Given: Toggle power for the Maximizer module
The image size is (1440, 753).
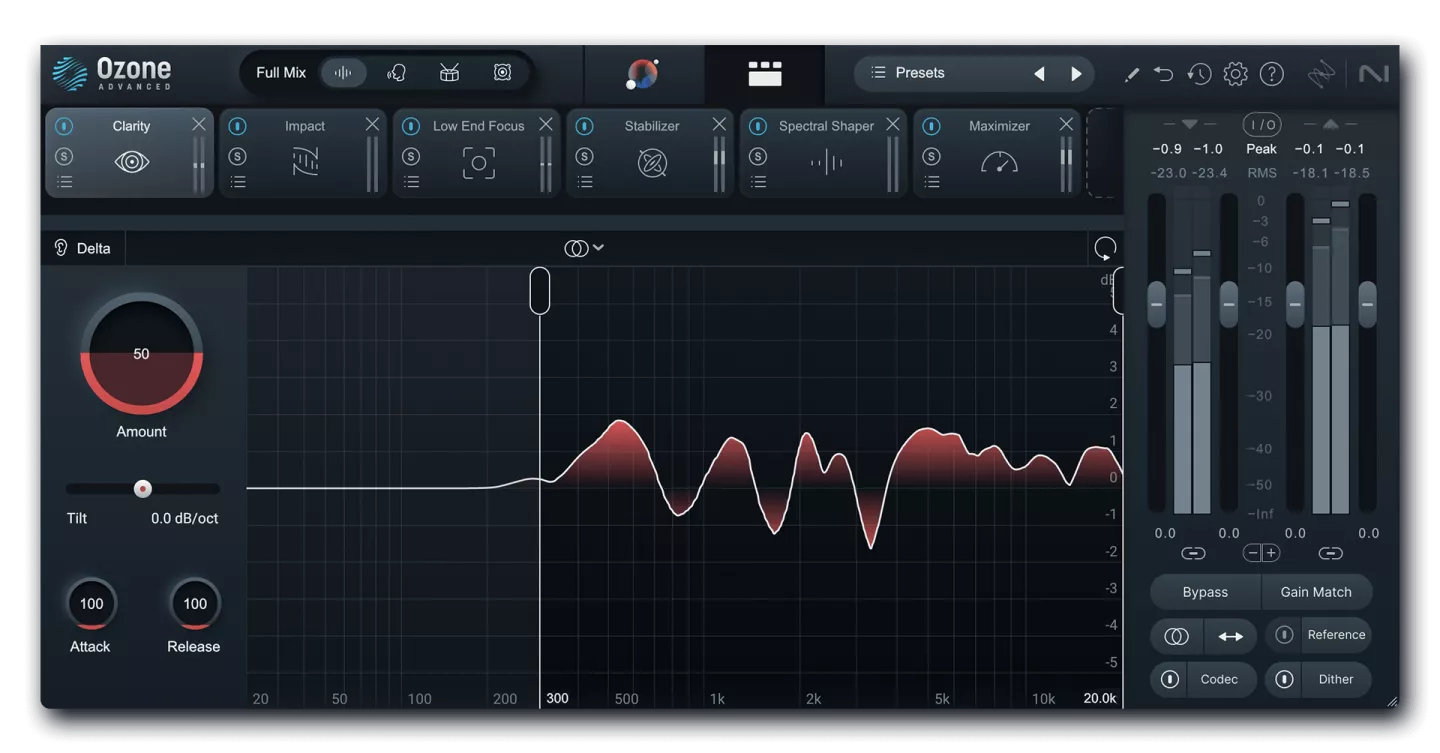Looking at the screenshot, I should [931, 127].
